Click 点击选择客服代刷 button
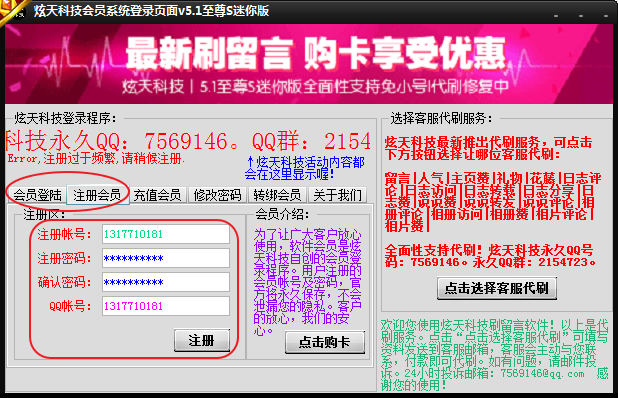This screenshot has width=618, height=398. 497,288
